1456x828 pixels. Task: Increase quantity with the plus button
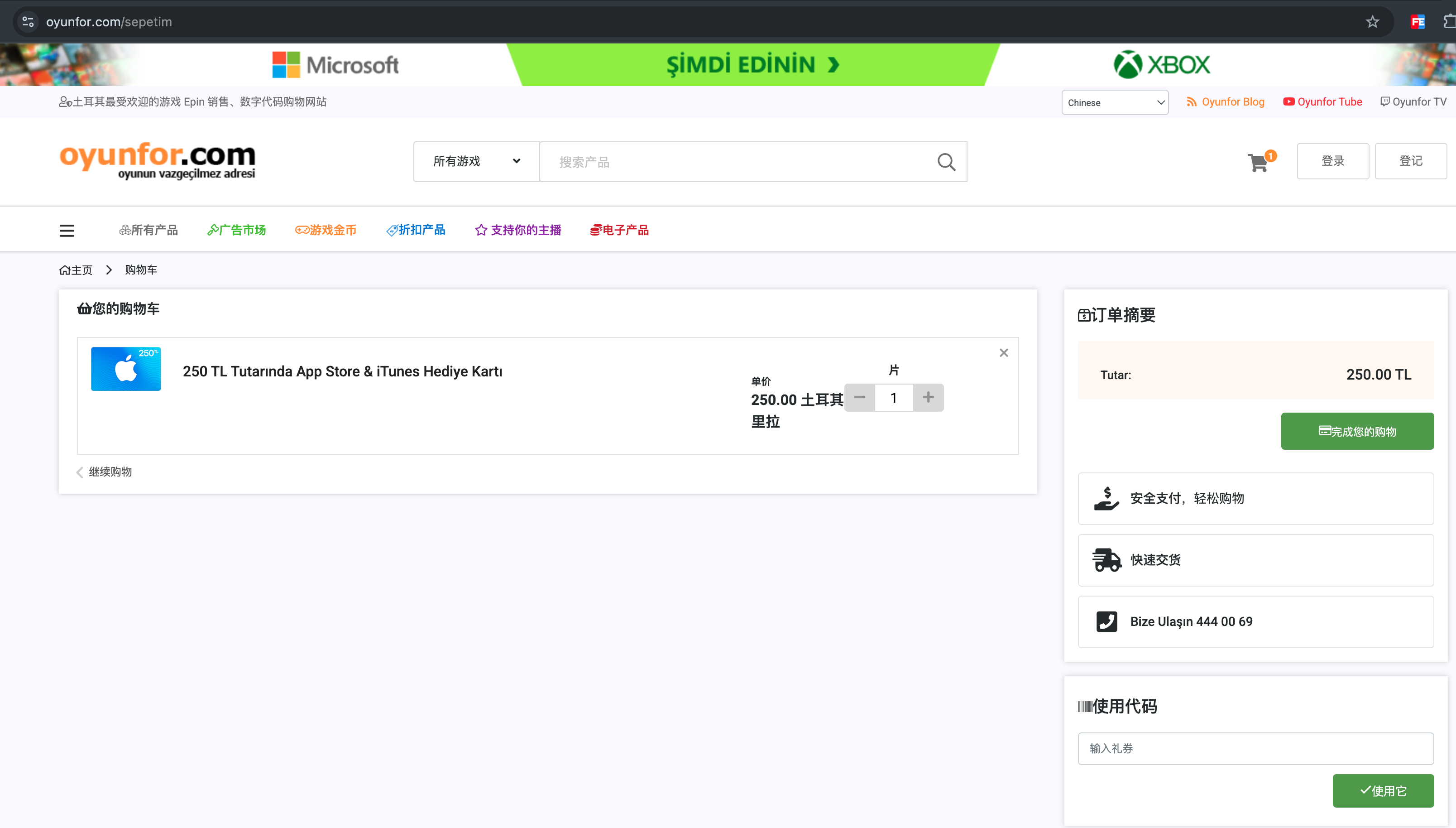pyautogui.click(x=928, y=398)
